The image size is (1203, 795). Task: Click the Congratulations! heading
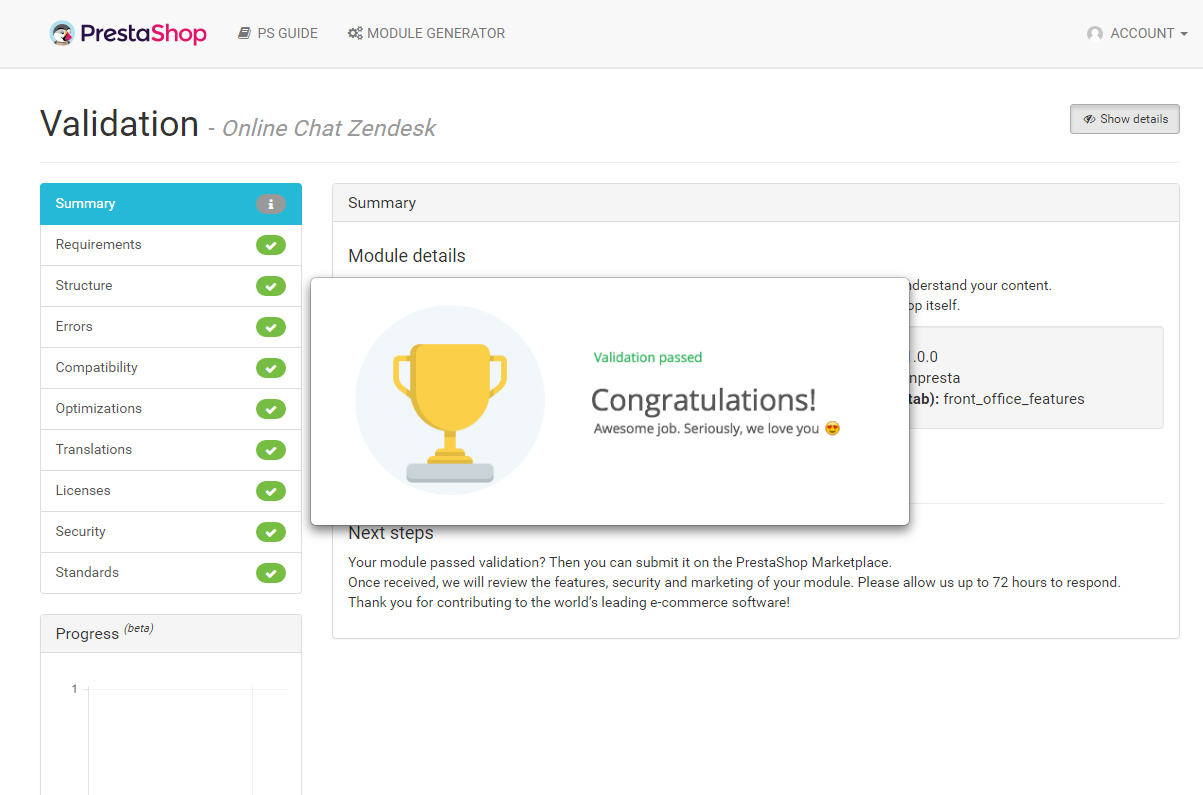(x=704, y=400)
